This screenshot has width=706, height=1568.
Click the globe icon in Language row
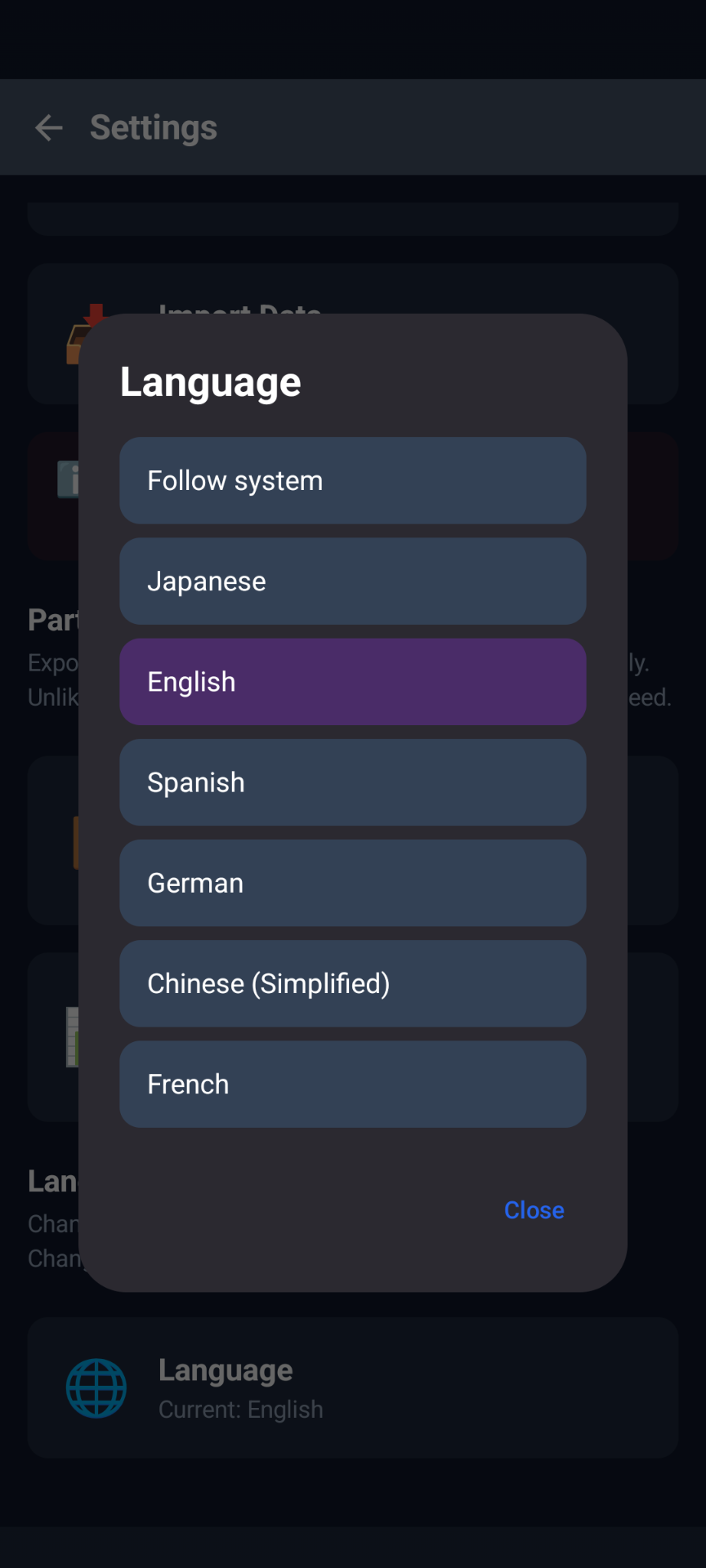(96, 1388)
